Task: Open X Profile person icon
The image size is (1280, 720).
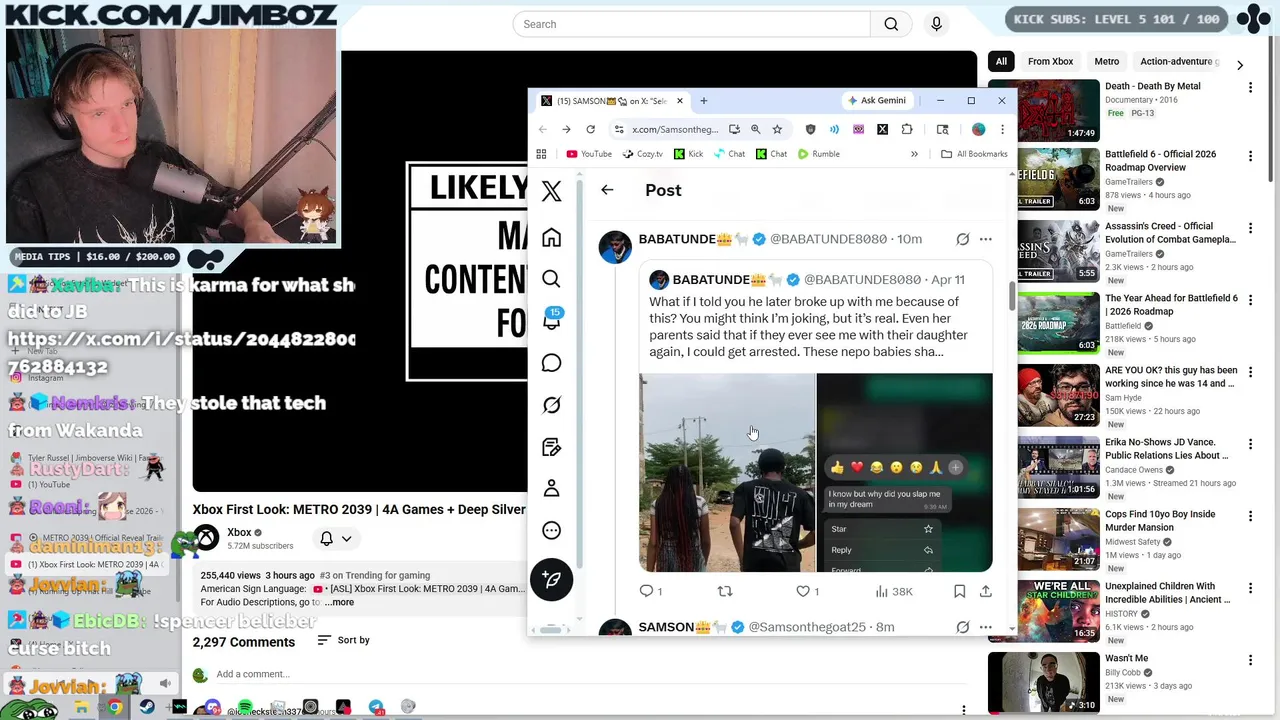Action: 551,488
